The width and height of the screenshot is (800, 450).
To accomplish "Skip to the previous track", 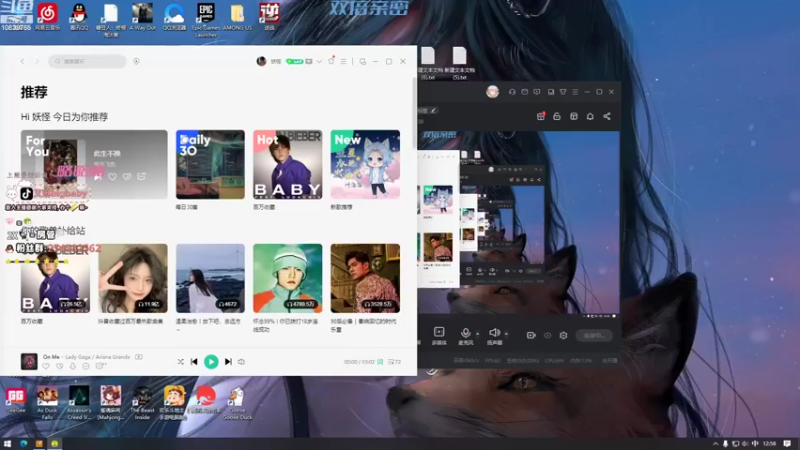I will point(194,362).
